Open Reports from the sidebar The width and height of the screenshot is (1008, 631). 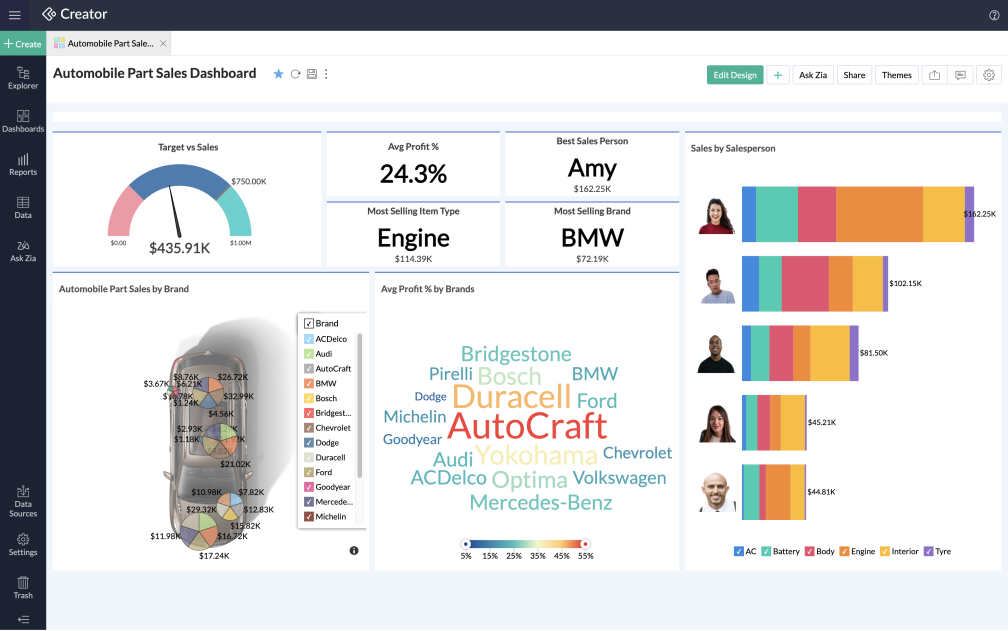click(23, 164)
